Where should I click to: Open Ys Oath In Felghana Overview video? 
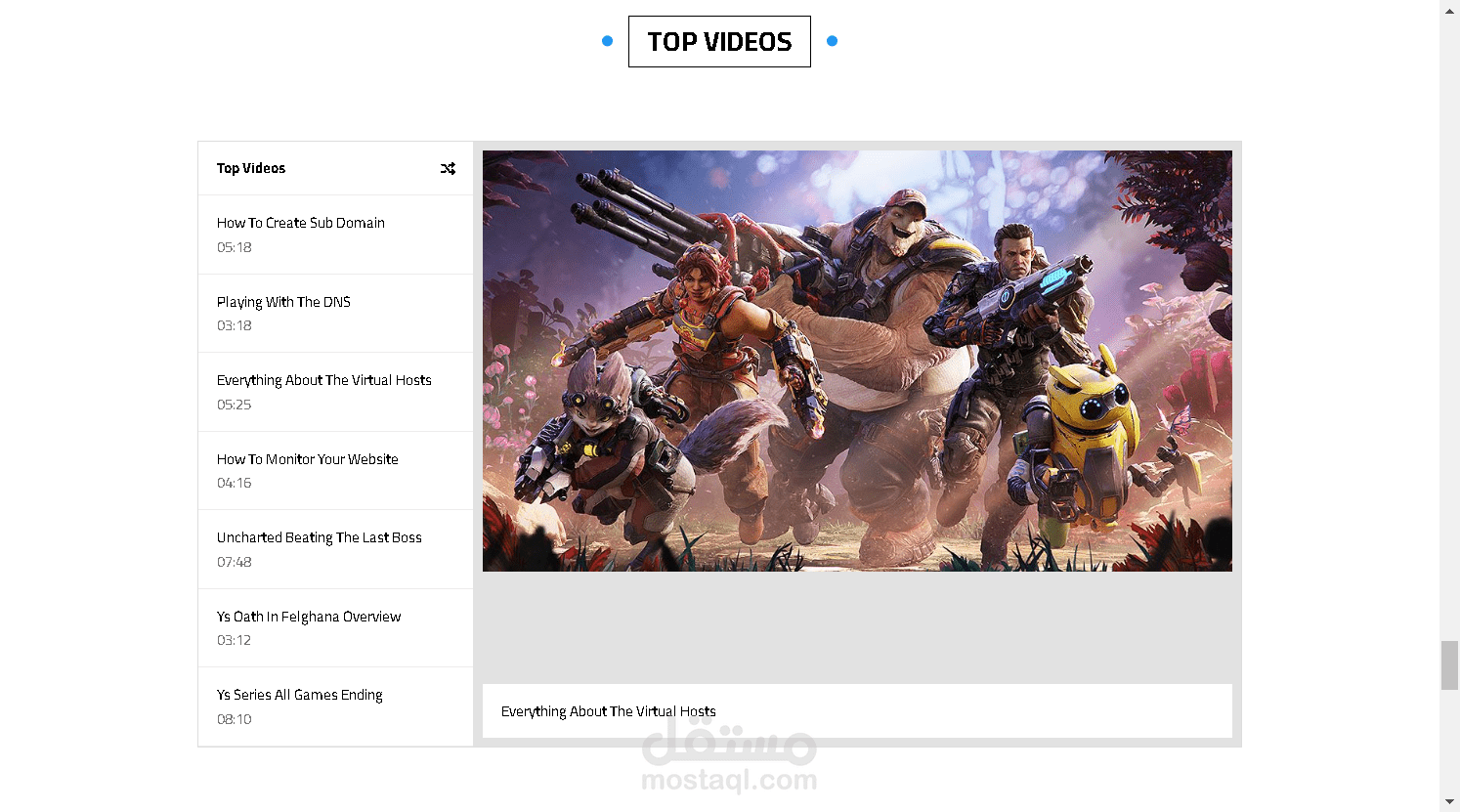pos(335,628)
